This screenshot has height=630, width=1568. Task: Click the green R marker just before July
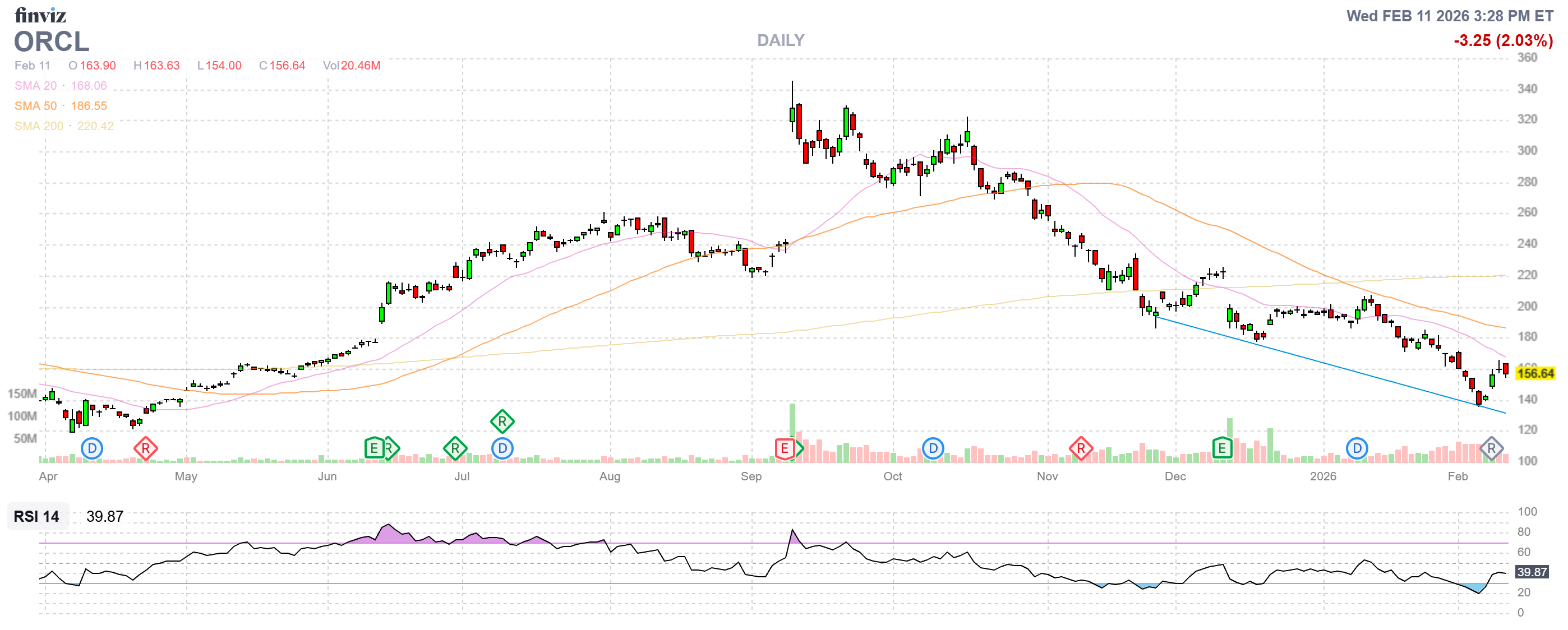click(455, 450)
